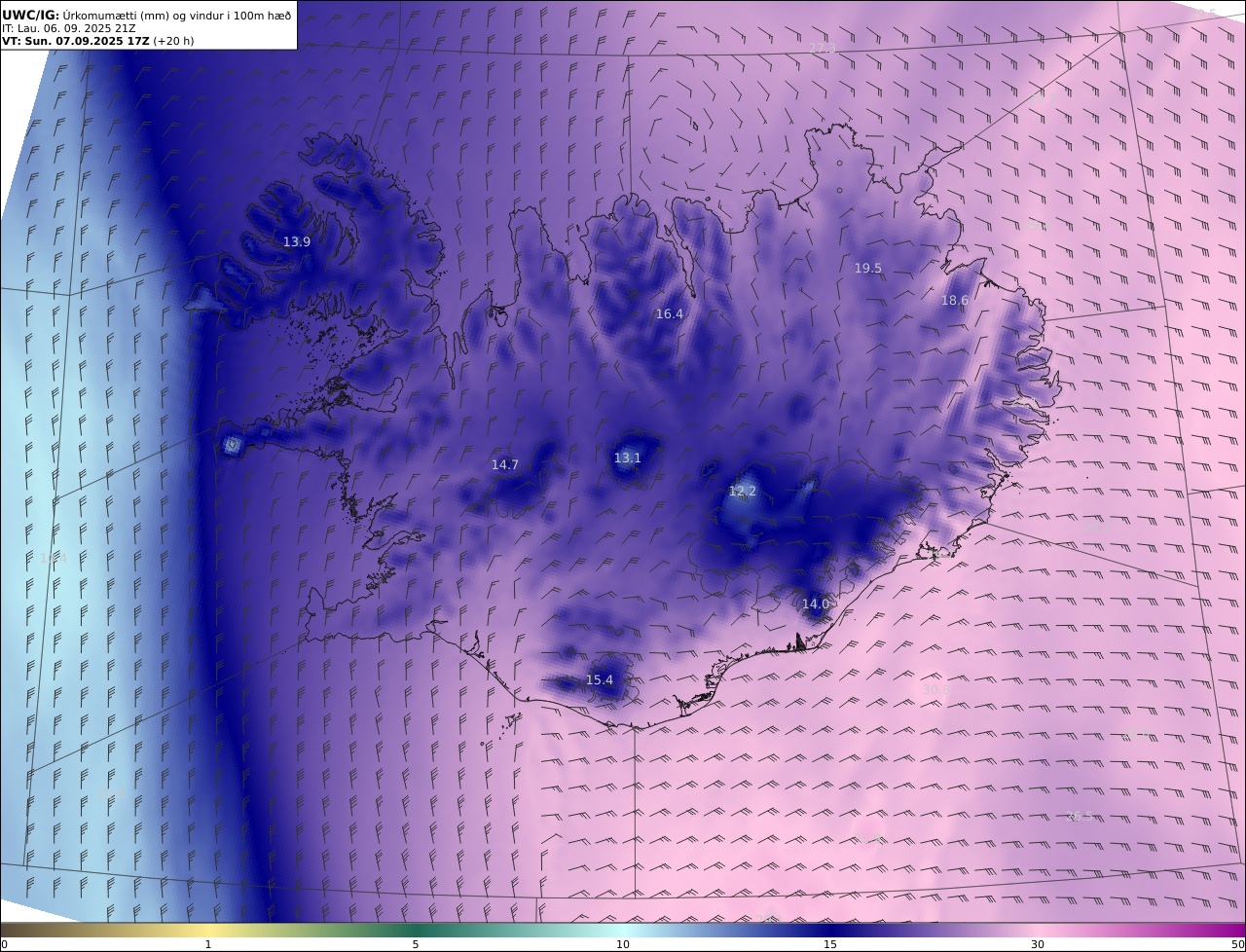The width and height of the screenshot is (1246, 952).
Task: Click the faint 26.5 value in the southeast ocean
Action: [x=1081, y=816]
